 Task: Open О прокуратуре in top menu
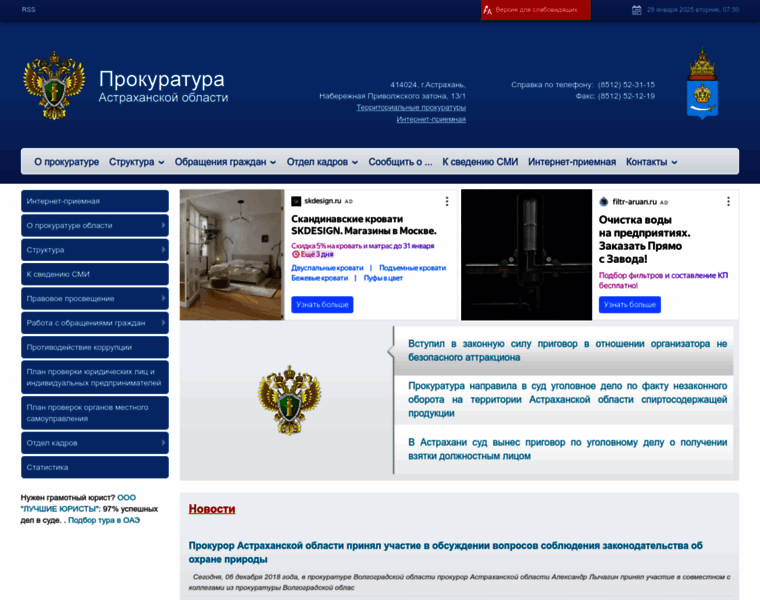tap(66, 162)
